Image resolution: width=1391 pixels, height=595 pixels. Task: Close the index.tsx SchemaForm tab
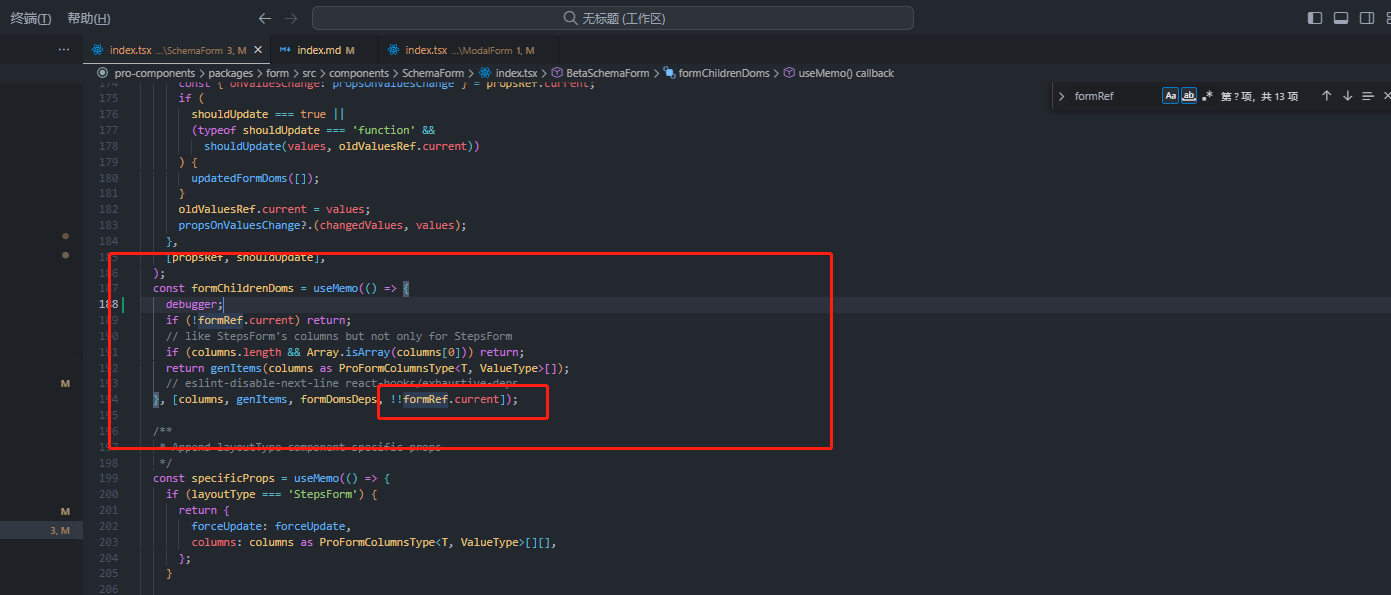coord(256,47)
